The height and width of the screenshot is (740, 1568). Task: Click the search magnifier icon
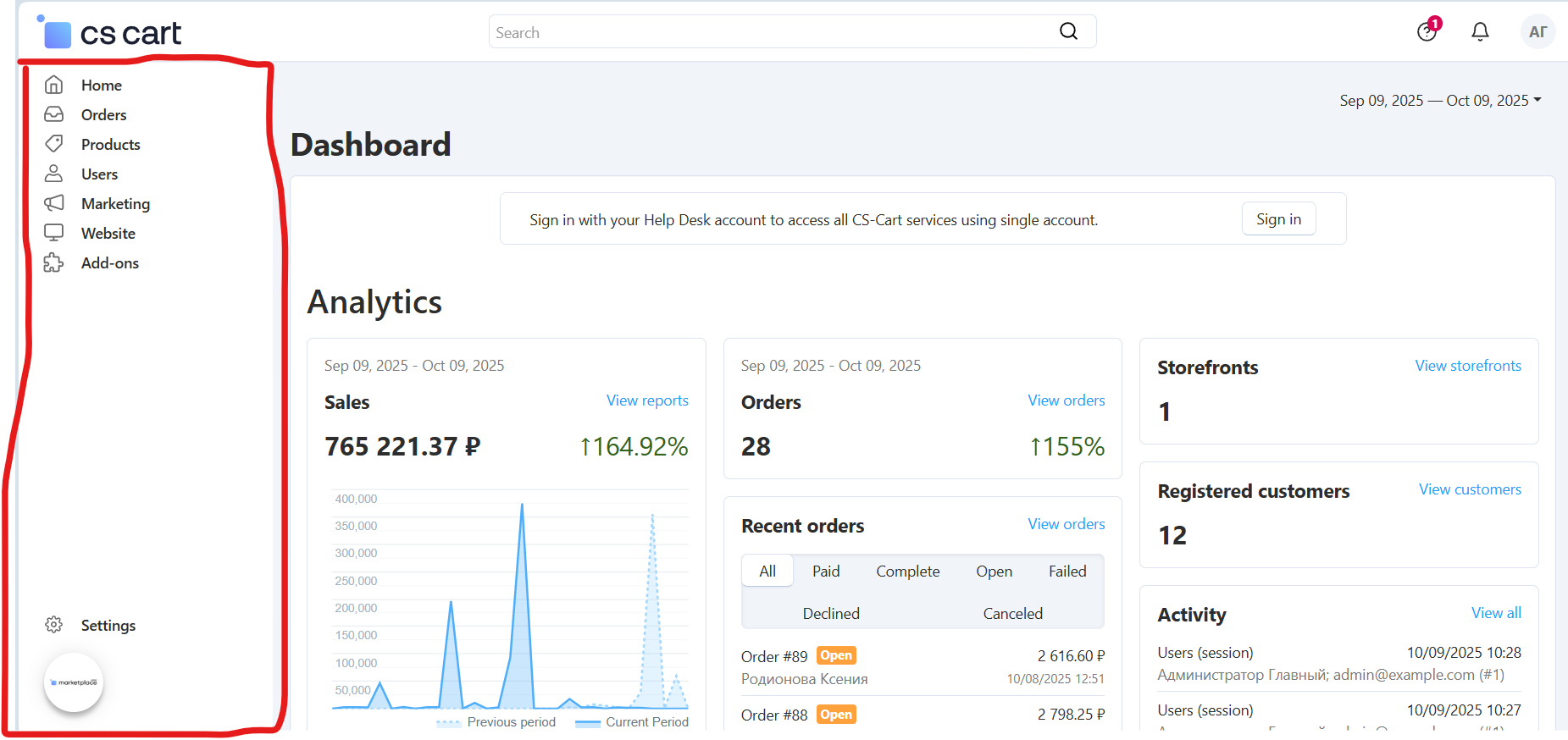click(x=1068, y=31)
